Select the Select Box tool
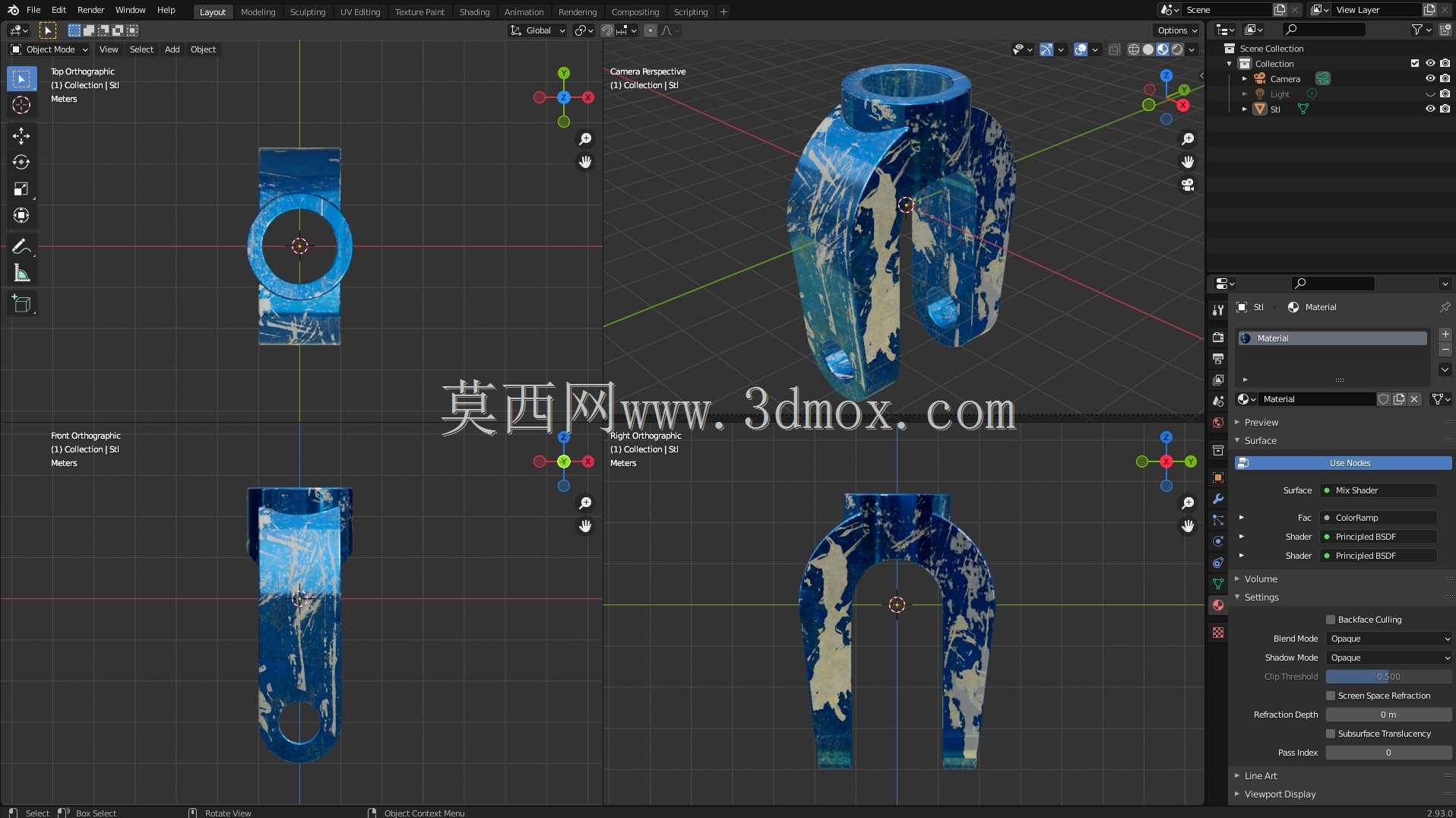Viewport: 1456px width, 818px height. [21, 79]
